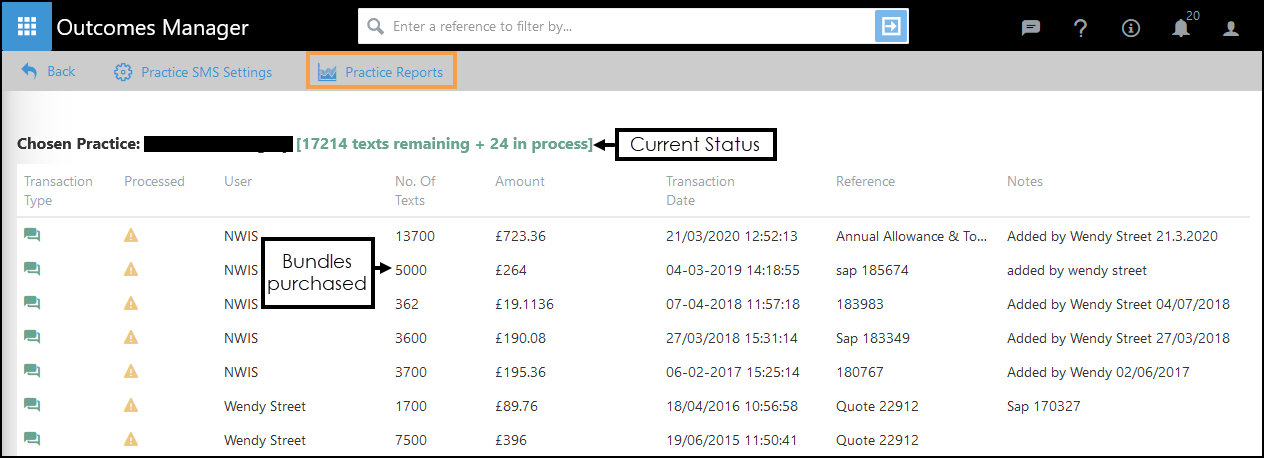Sort by No. Of Texts column header
Viewport: 1264px width, 458px height.
[x=415, y=190]
